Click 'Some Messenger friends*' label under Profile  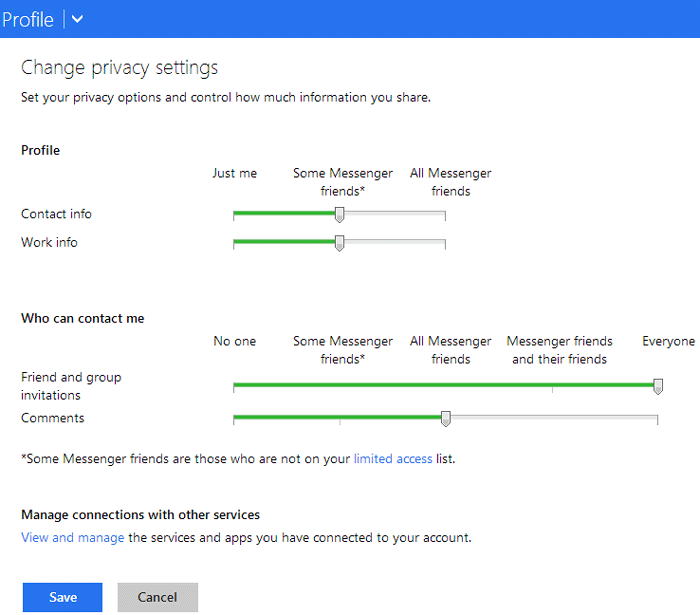pyautogui.click(x=343, y=182)
